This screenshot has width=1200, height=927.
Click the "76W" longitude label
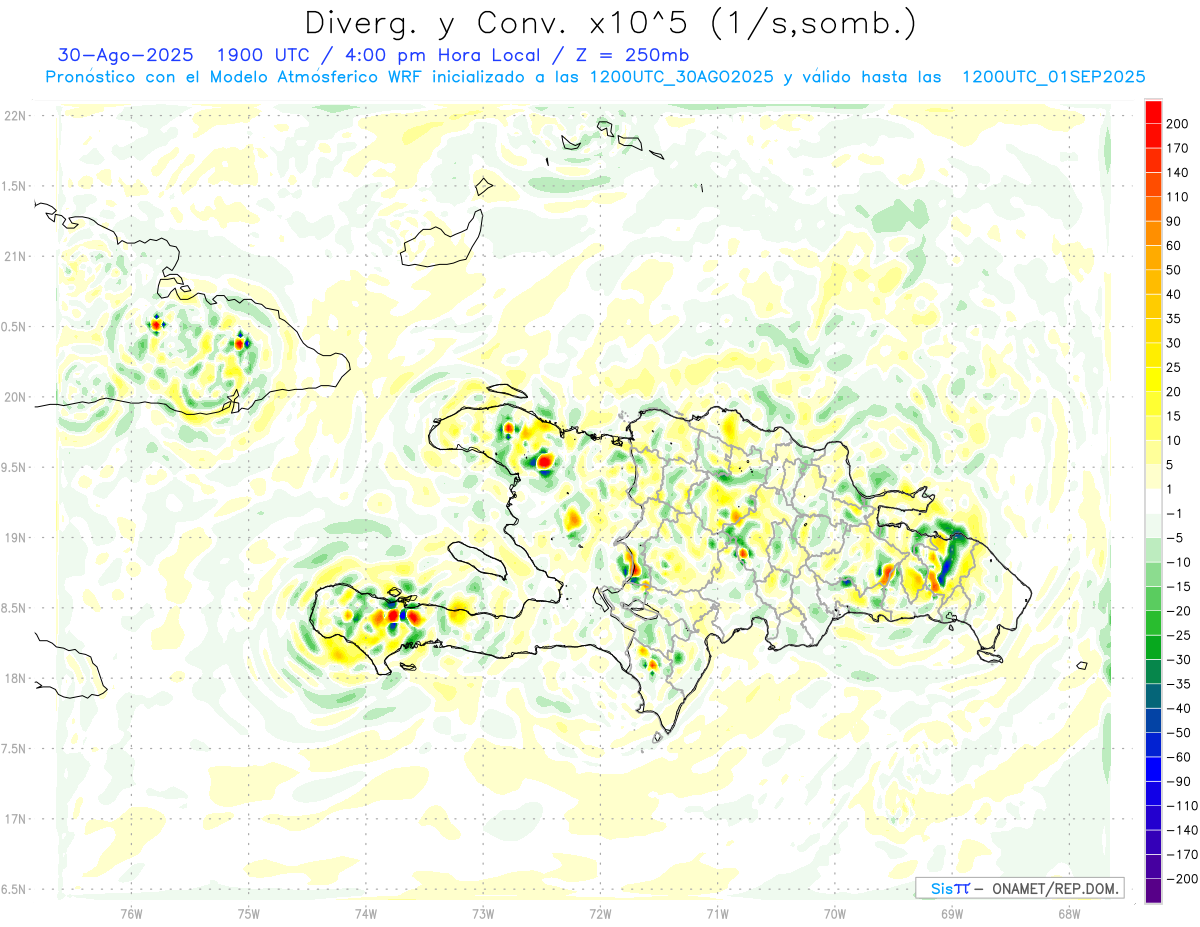tap(131, 913)
